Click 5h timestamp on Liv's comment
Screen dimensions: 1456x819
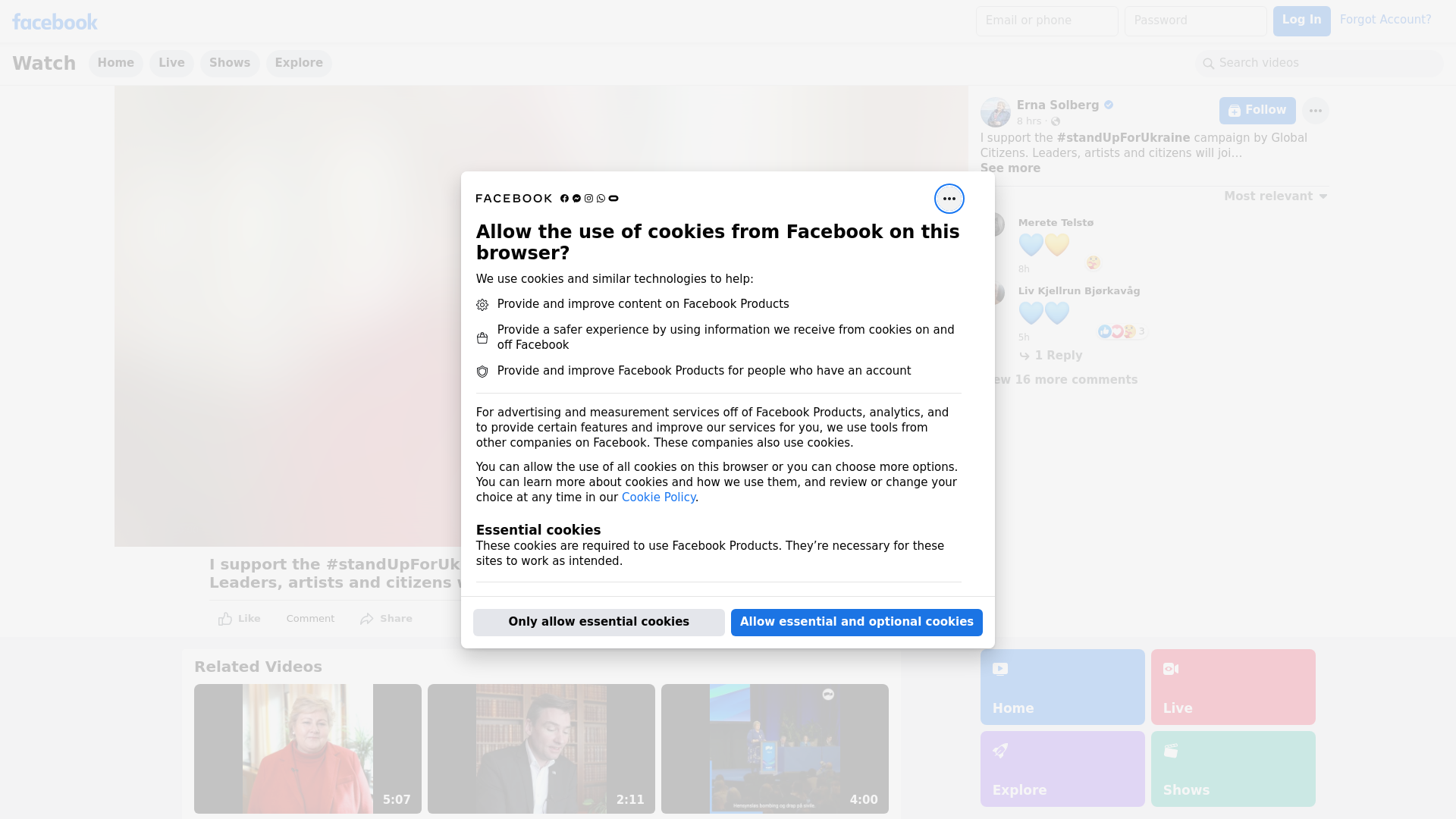1024,337
